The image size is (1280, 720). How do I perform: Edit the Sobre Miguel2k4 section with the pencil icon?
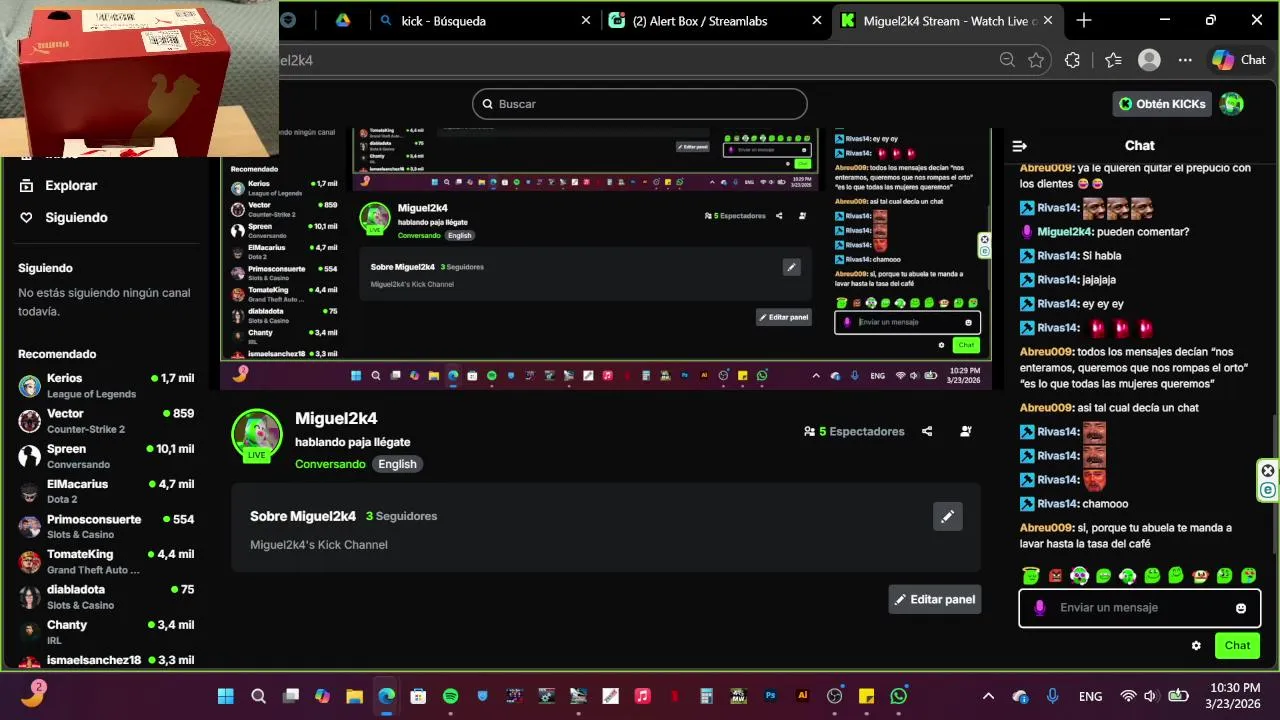[x=948, y=516]
